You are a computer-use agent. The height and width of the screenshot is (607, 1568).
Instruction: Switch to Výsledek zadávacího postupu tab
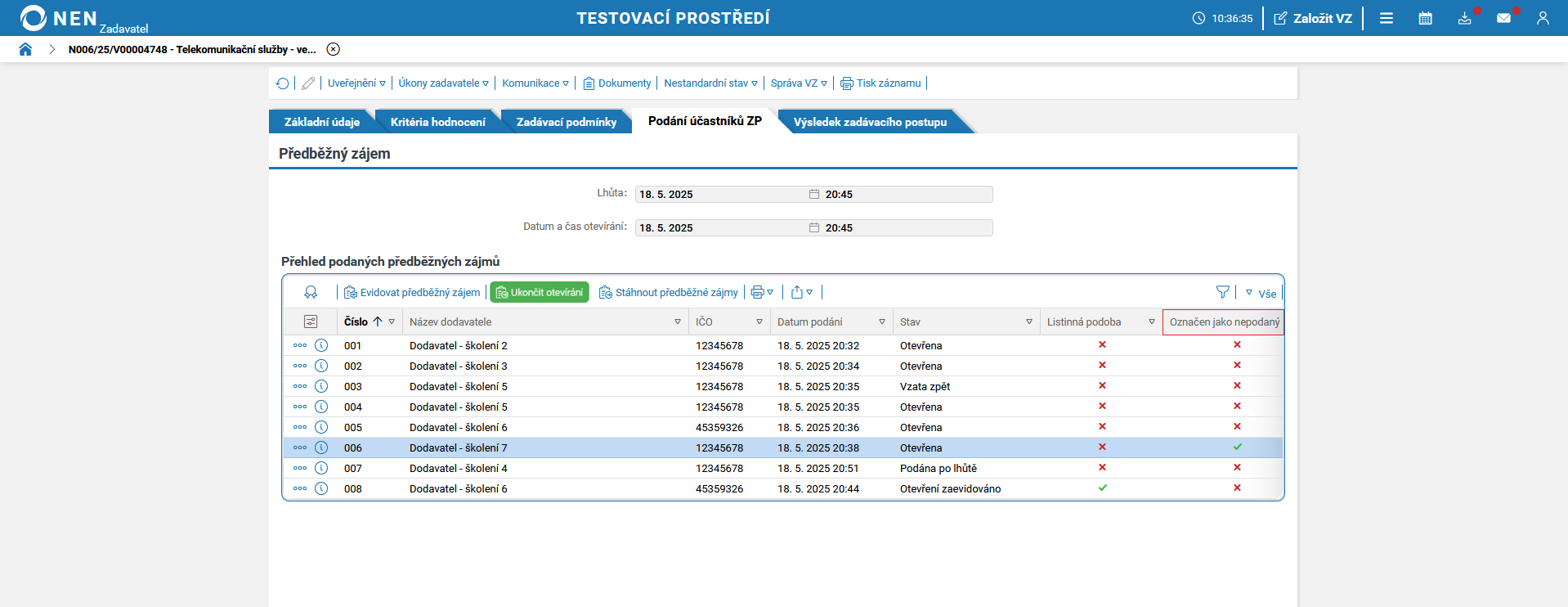[x=870, y=122]
